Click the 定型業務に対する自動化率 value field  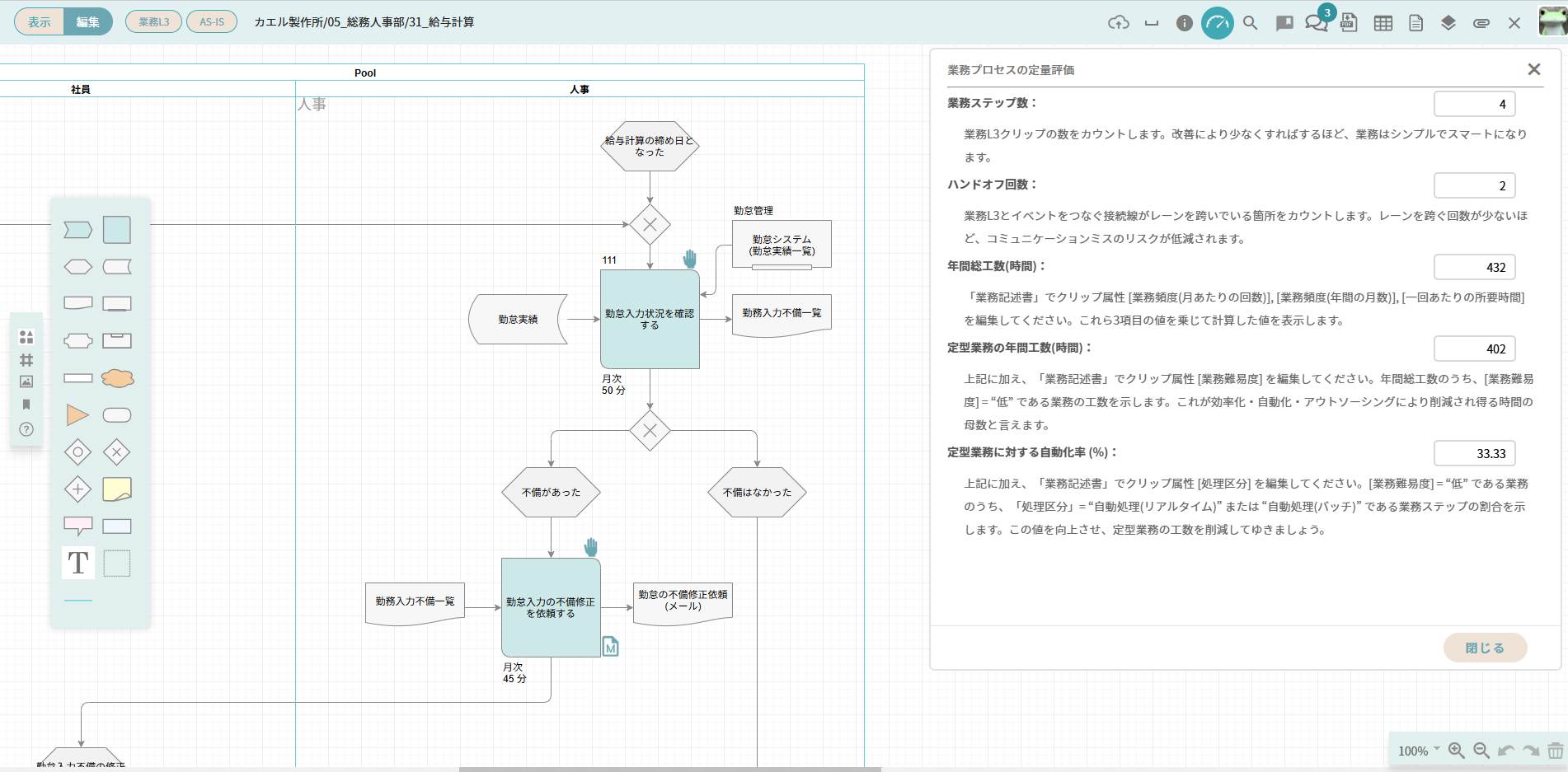(x=1475, y=453)
